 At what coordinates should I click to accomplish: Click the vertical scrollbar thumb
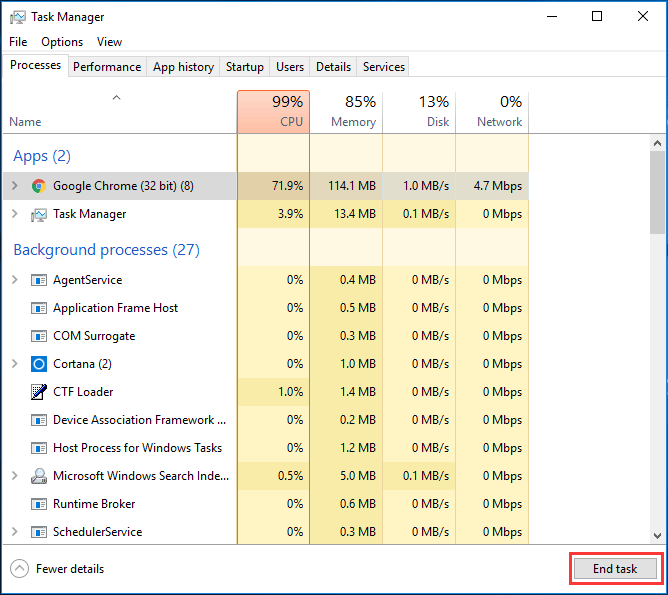click(x=657, y=193)
